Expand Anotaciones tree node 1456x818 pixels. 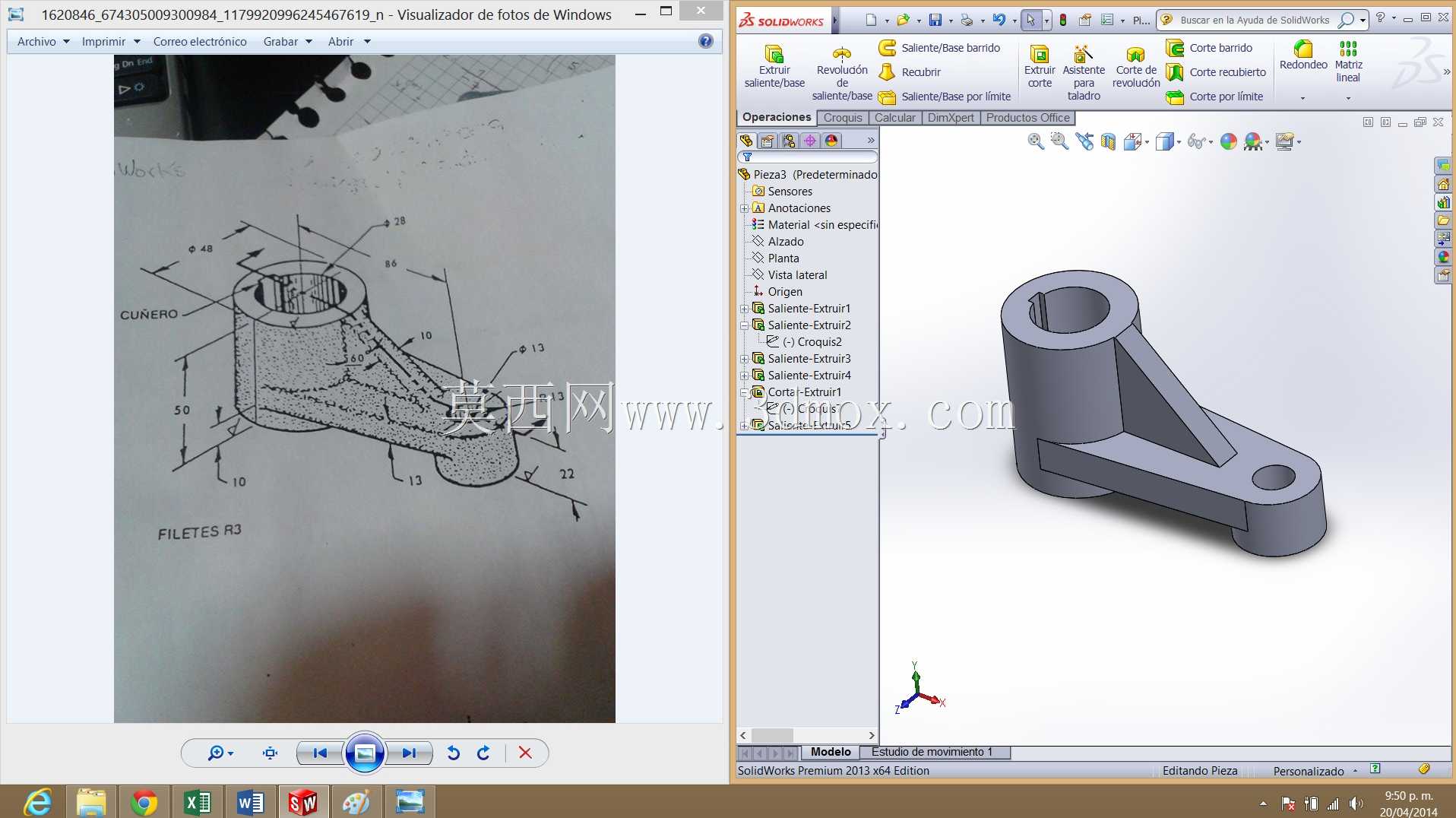pos(745,208)
